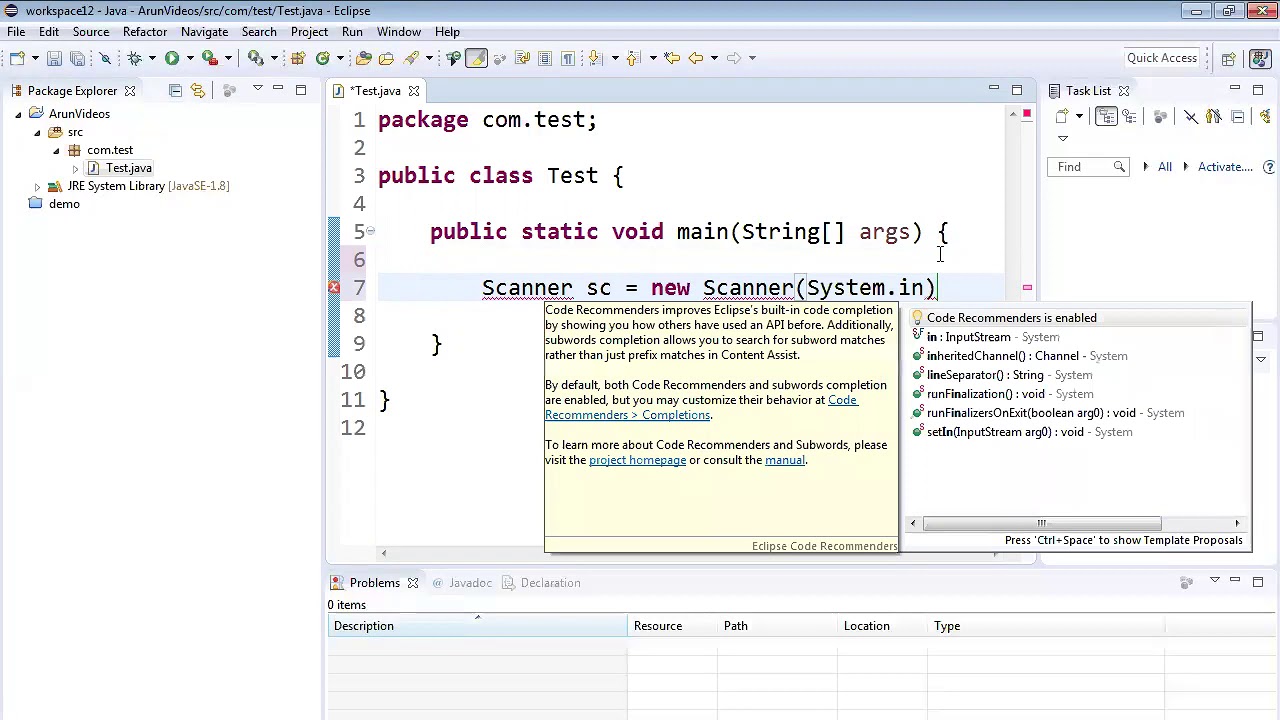Viewport: 1280px width, 720px height.
Task: Click the Open Perspective icon
Action: 1228,58
